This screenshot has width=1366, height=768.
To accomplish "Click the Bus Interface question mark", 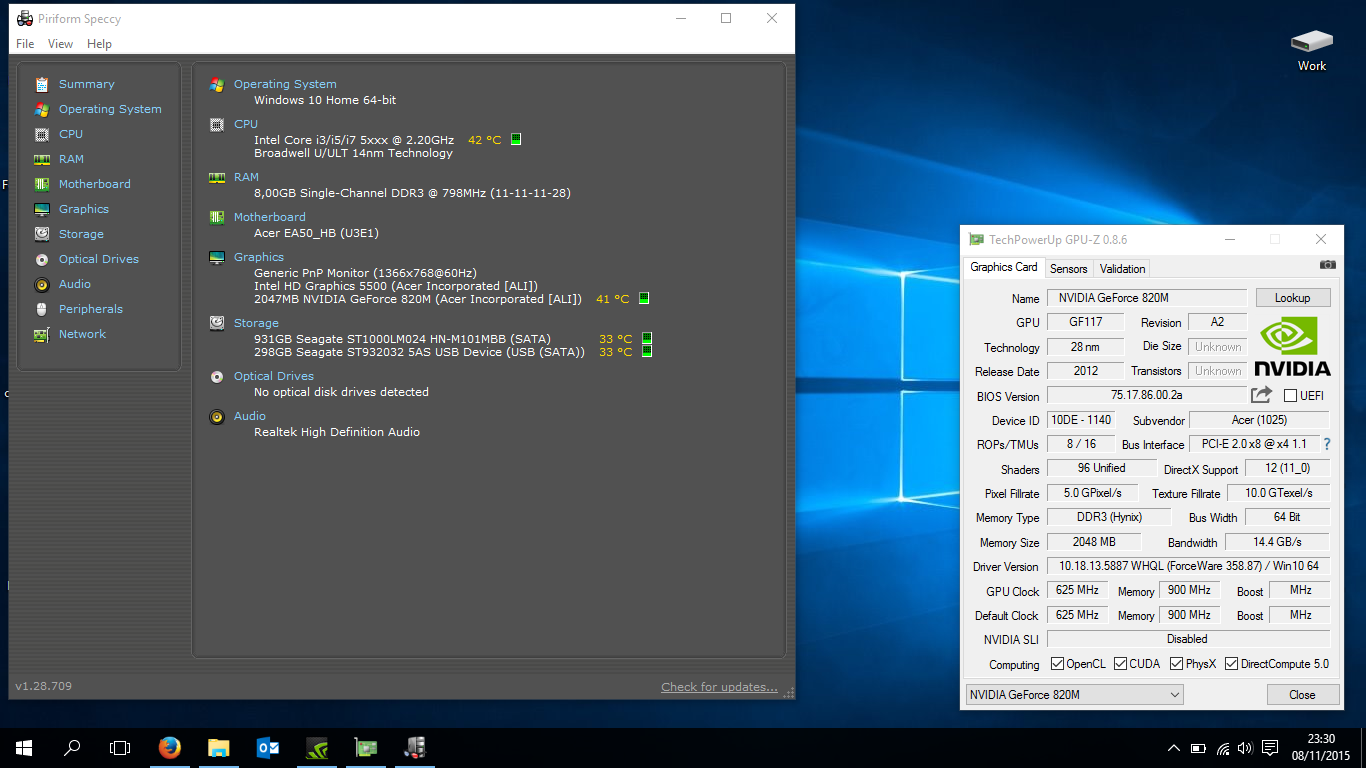I will click(1327, 444).
